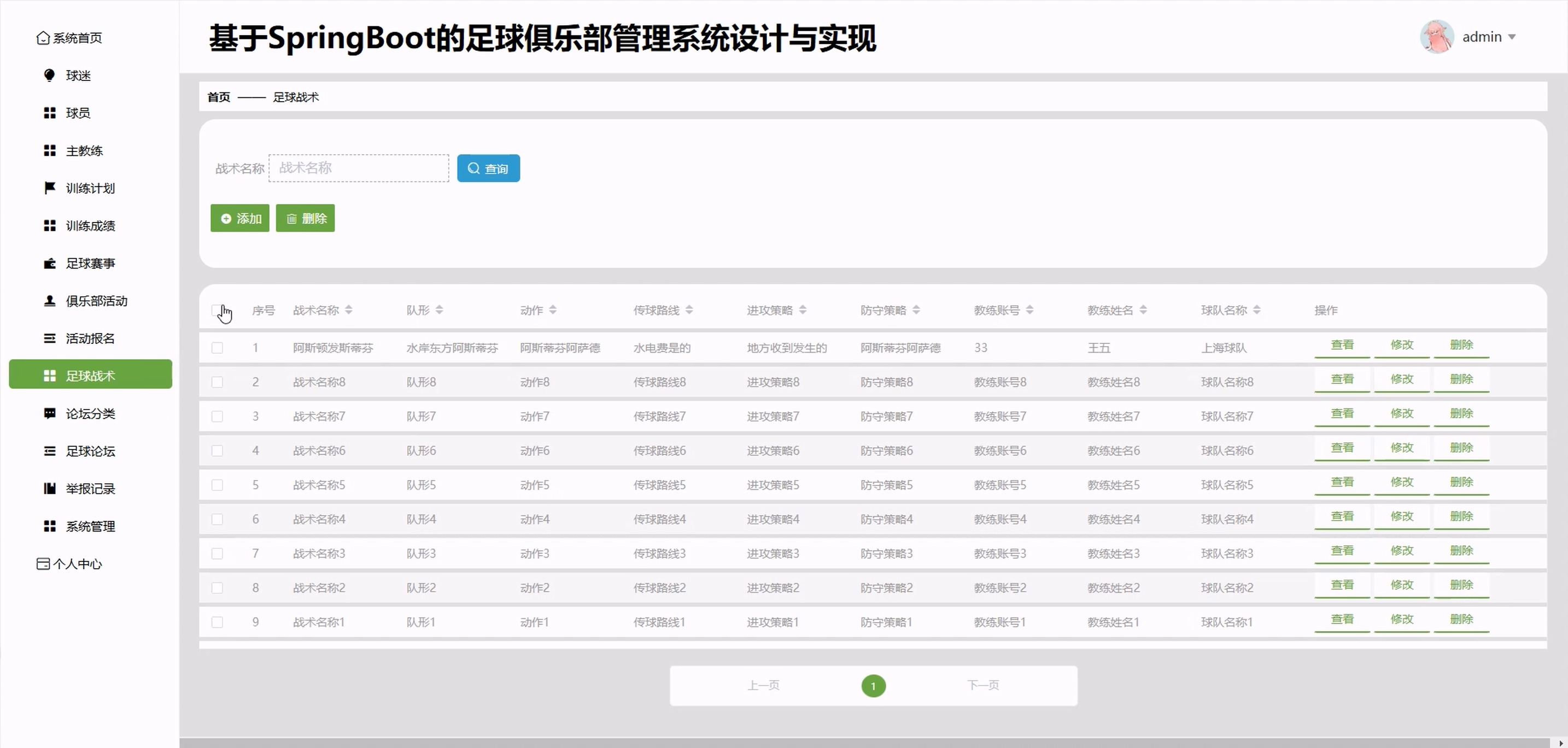Click the home icon beside 系统首页

(43, 38)
